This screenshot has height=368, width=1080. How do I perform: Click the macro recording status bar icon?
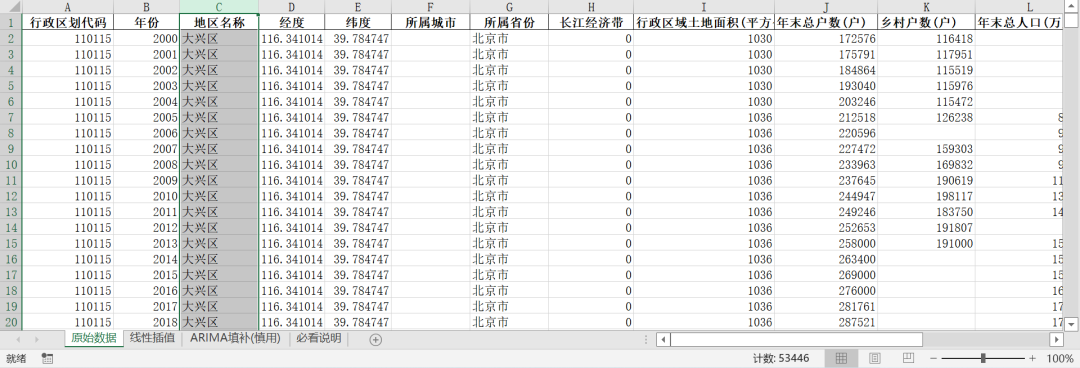point(48,358)
